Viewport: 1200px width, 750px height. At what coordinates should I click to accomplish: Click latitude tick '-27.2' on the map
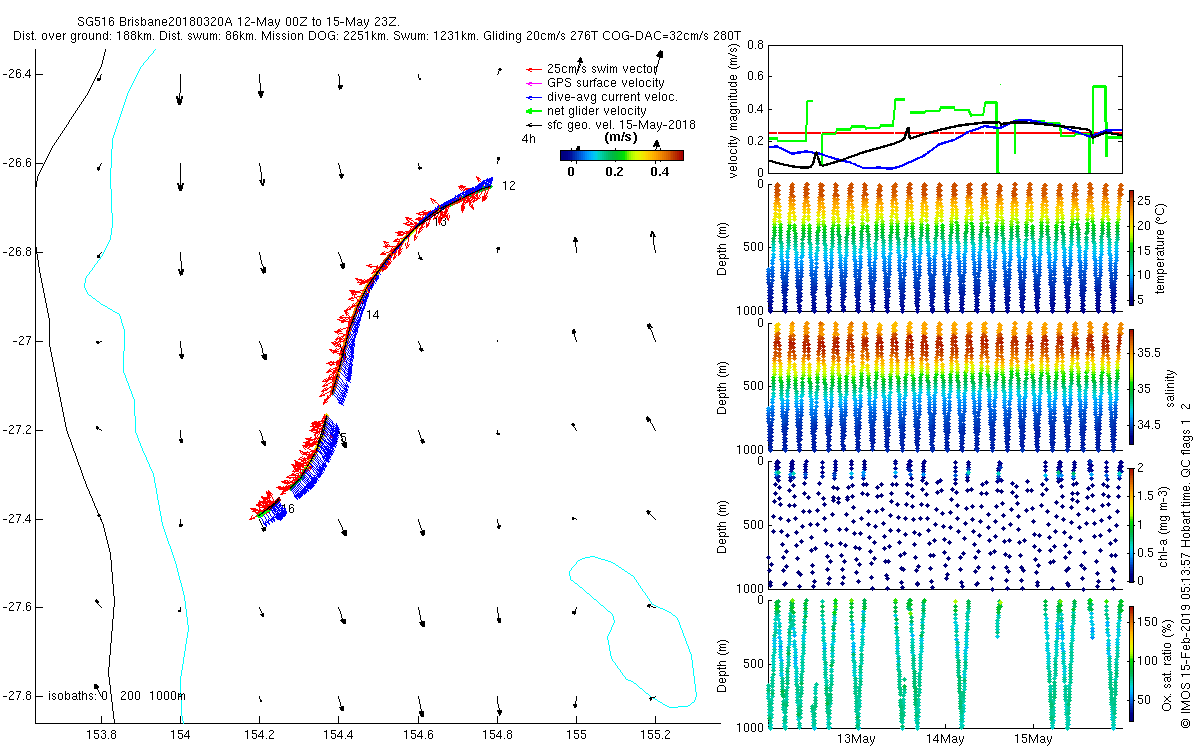(16, 430)
